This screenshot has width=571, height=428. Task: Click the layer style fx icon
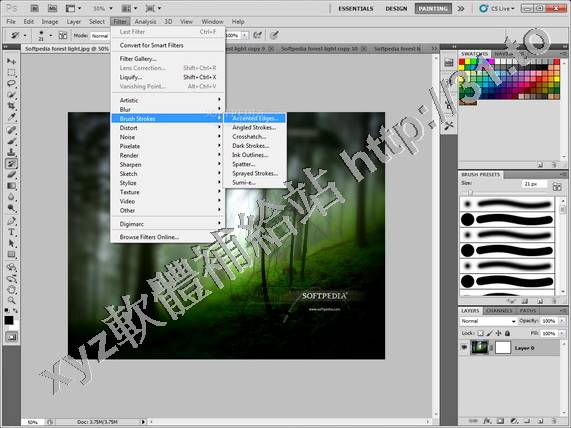coord(488,421)
